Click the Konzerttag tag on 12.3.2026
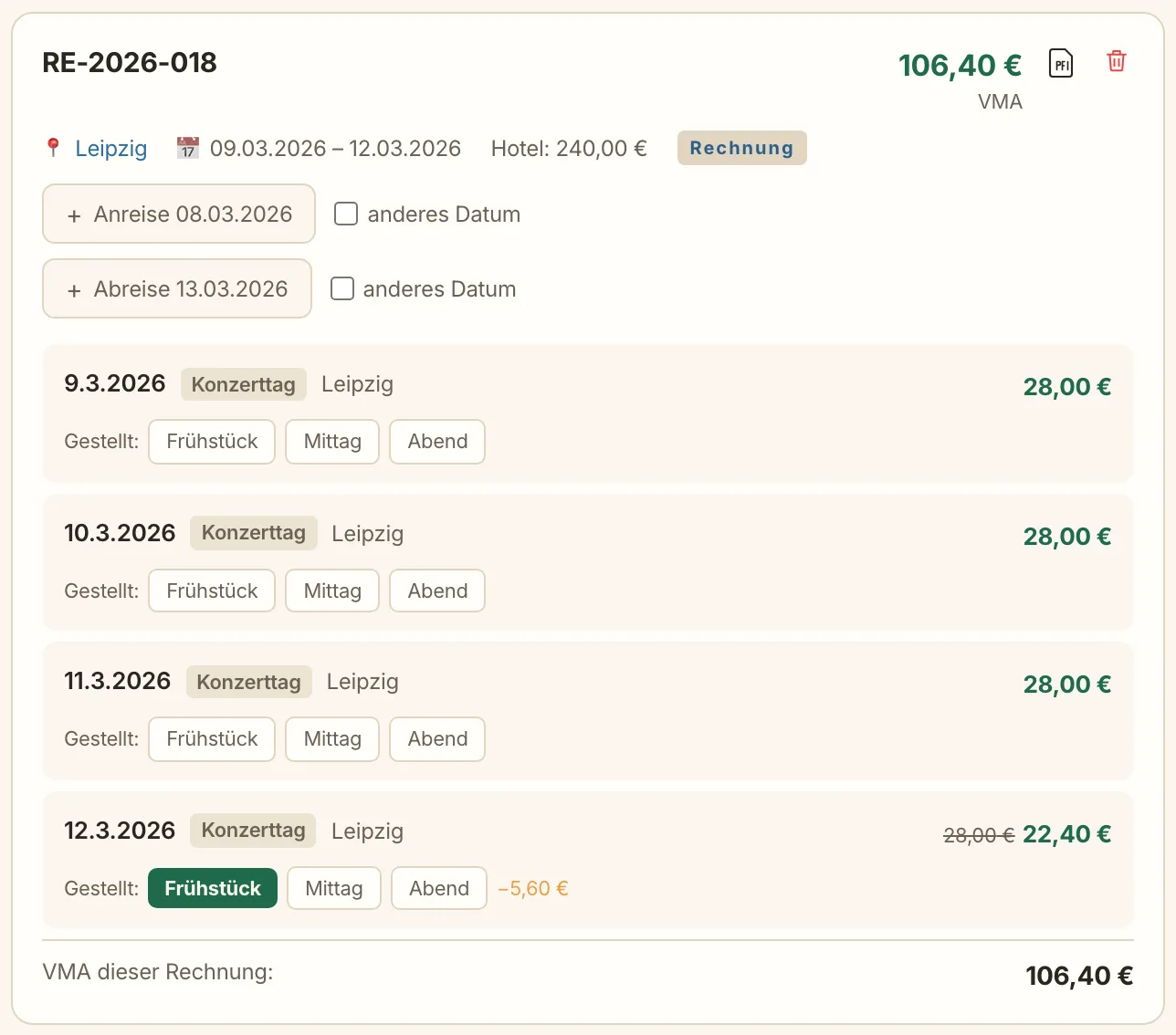The image size is (1176, 1035). 253,831
